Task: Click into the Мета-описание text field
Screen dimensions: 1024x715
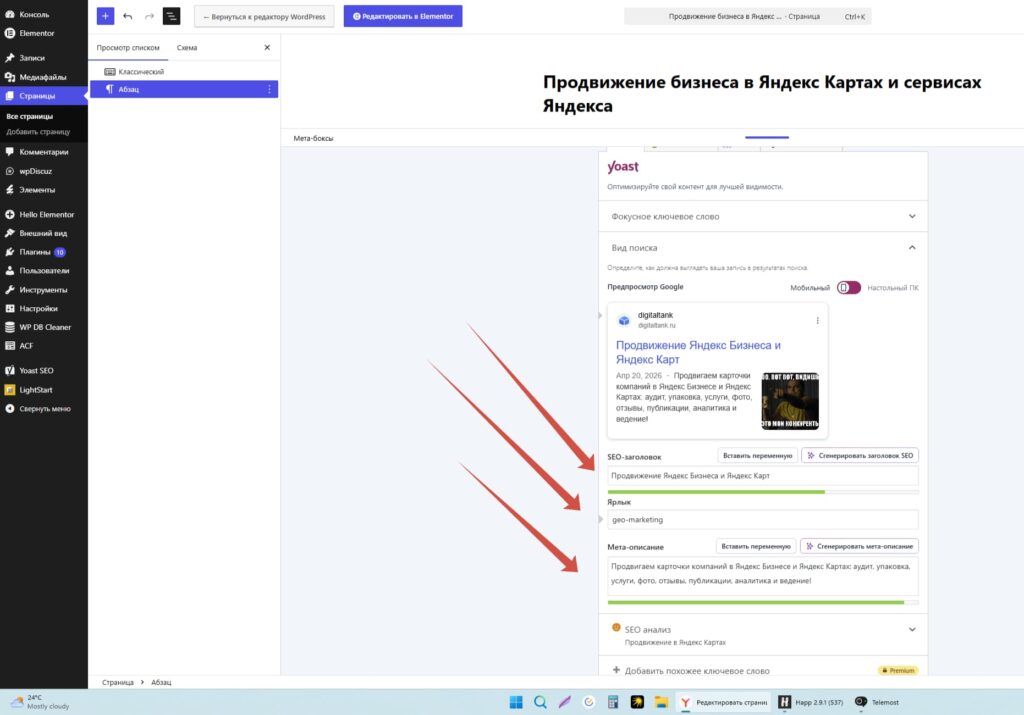Action: 763,575
